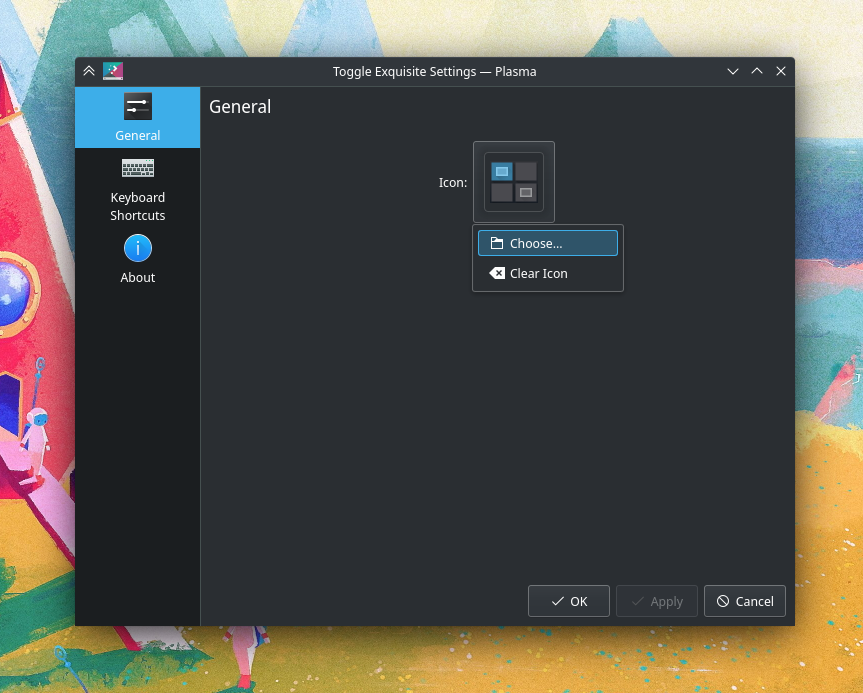Close the Toggle Exquisite Settings window
This screenshot has width=863, height=693.
(780, 72)
